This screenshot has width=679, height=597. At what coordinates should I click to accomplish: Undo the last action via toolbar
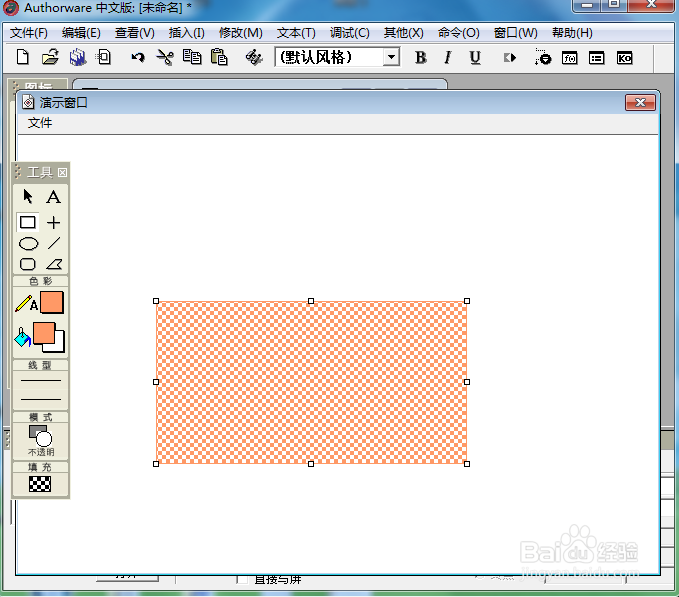(x=138, y=57)
